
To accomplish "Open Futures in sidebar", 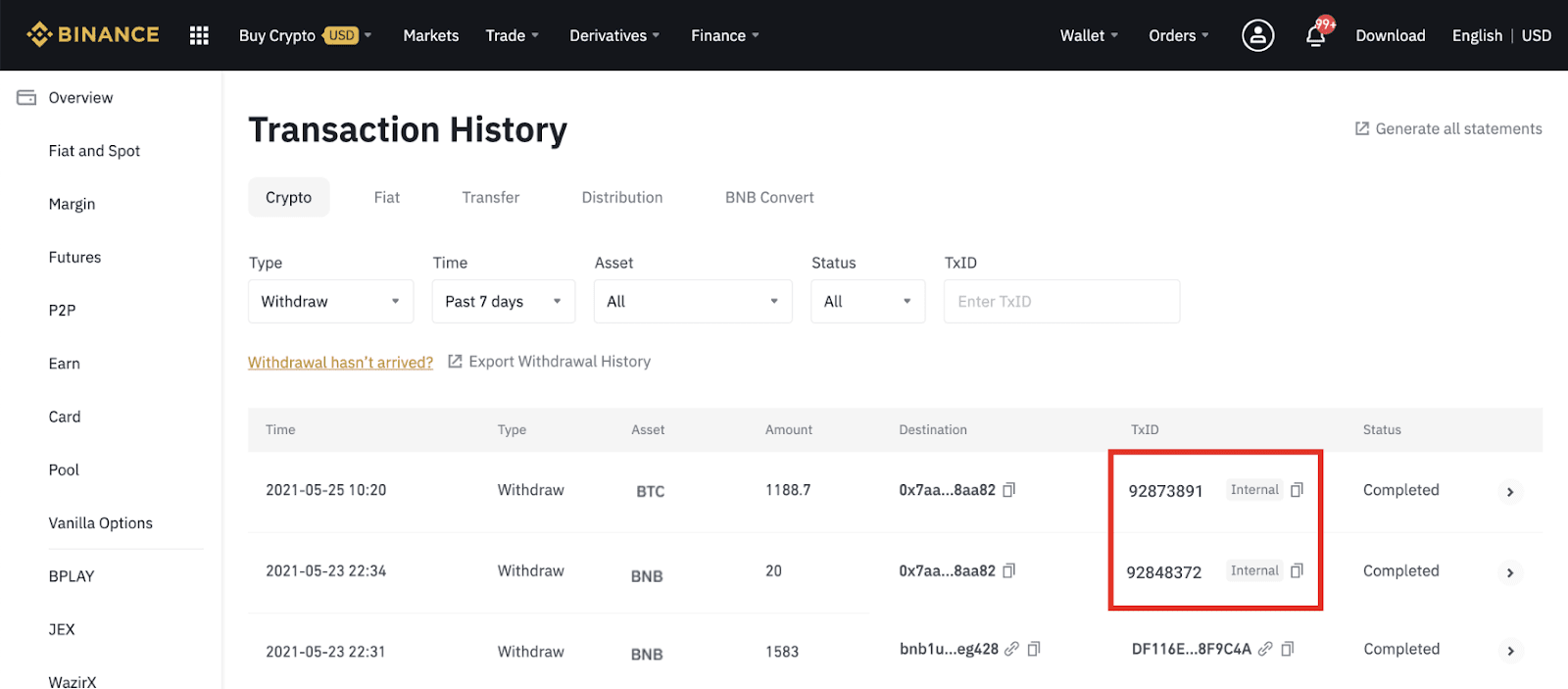I will click(74, 257).
